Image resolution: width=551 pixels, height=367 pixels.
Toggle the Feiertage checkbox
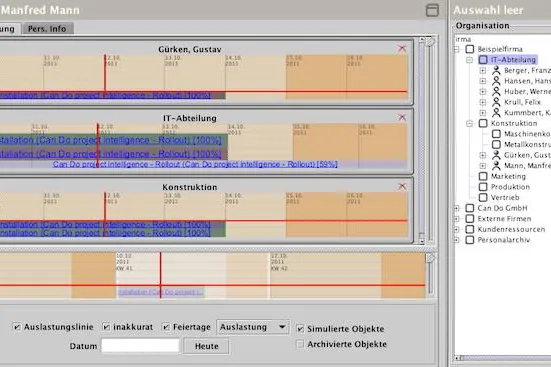166,327
